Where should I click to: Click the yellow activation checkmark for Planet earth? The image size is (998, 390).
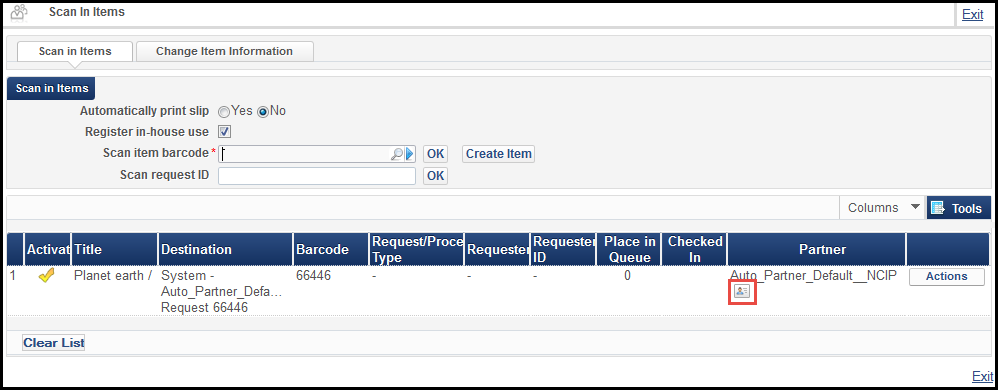click(46, 276)
